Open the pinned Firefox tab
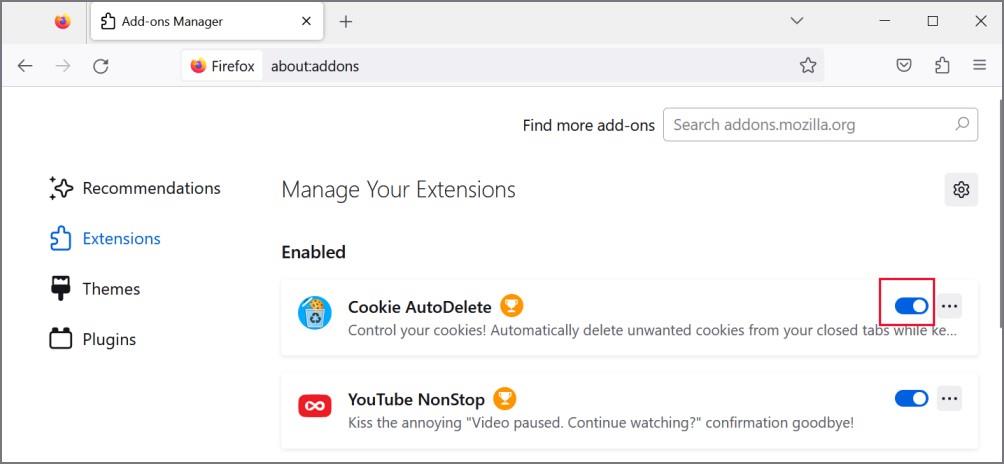 tap(63, 22)
